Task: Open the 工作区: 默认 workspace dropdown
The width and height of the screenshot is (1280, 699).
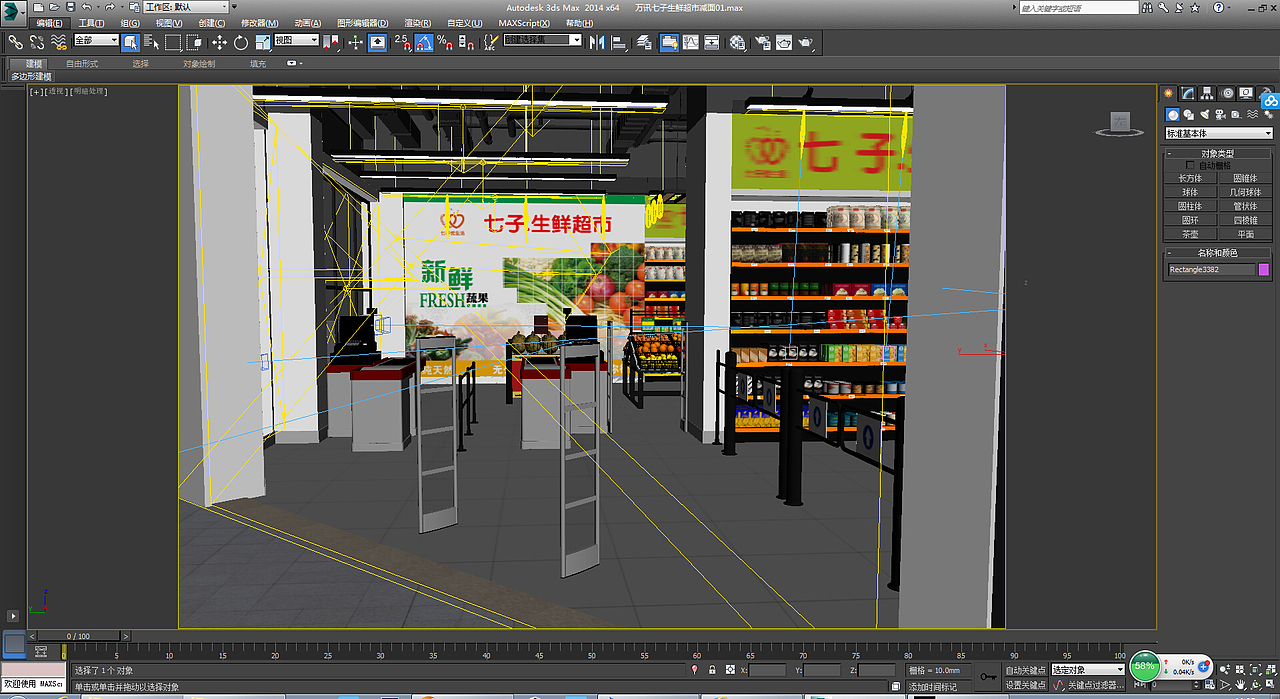Action: tap(185, 7)
